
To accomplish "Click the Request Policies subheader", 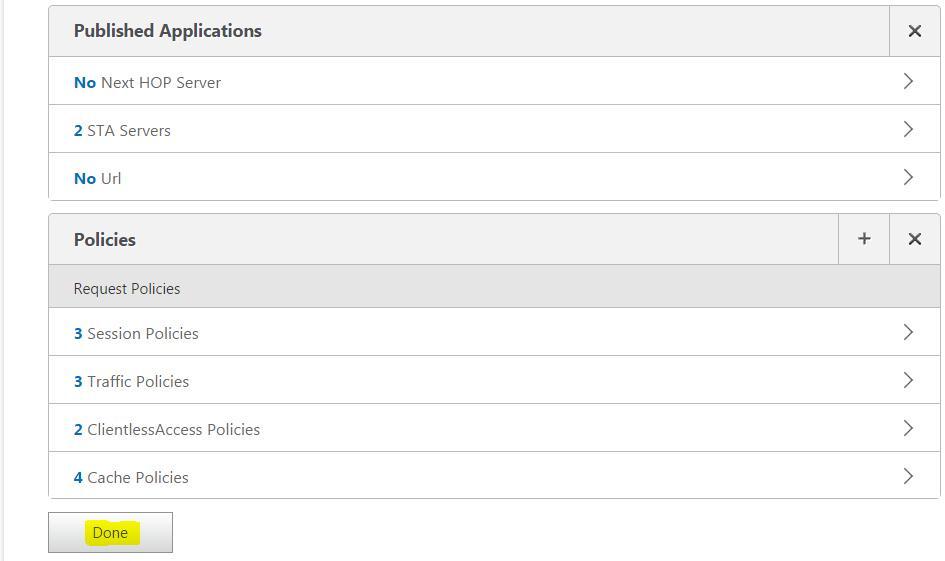I will click(x=127, y=288).
